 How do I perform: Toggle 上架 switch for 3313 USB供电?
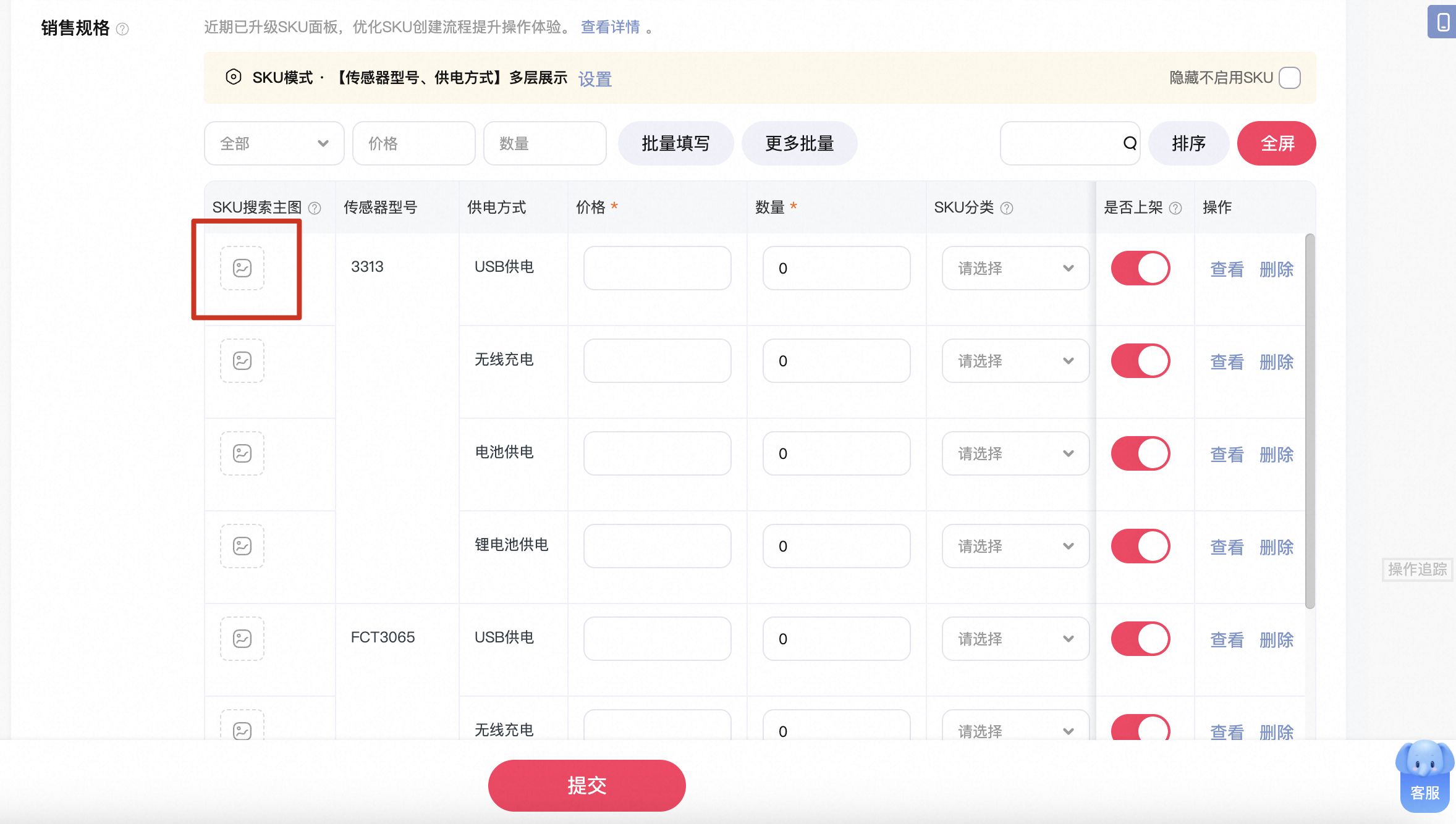[x=1140, y=268]
